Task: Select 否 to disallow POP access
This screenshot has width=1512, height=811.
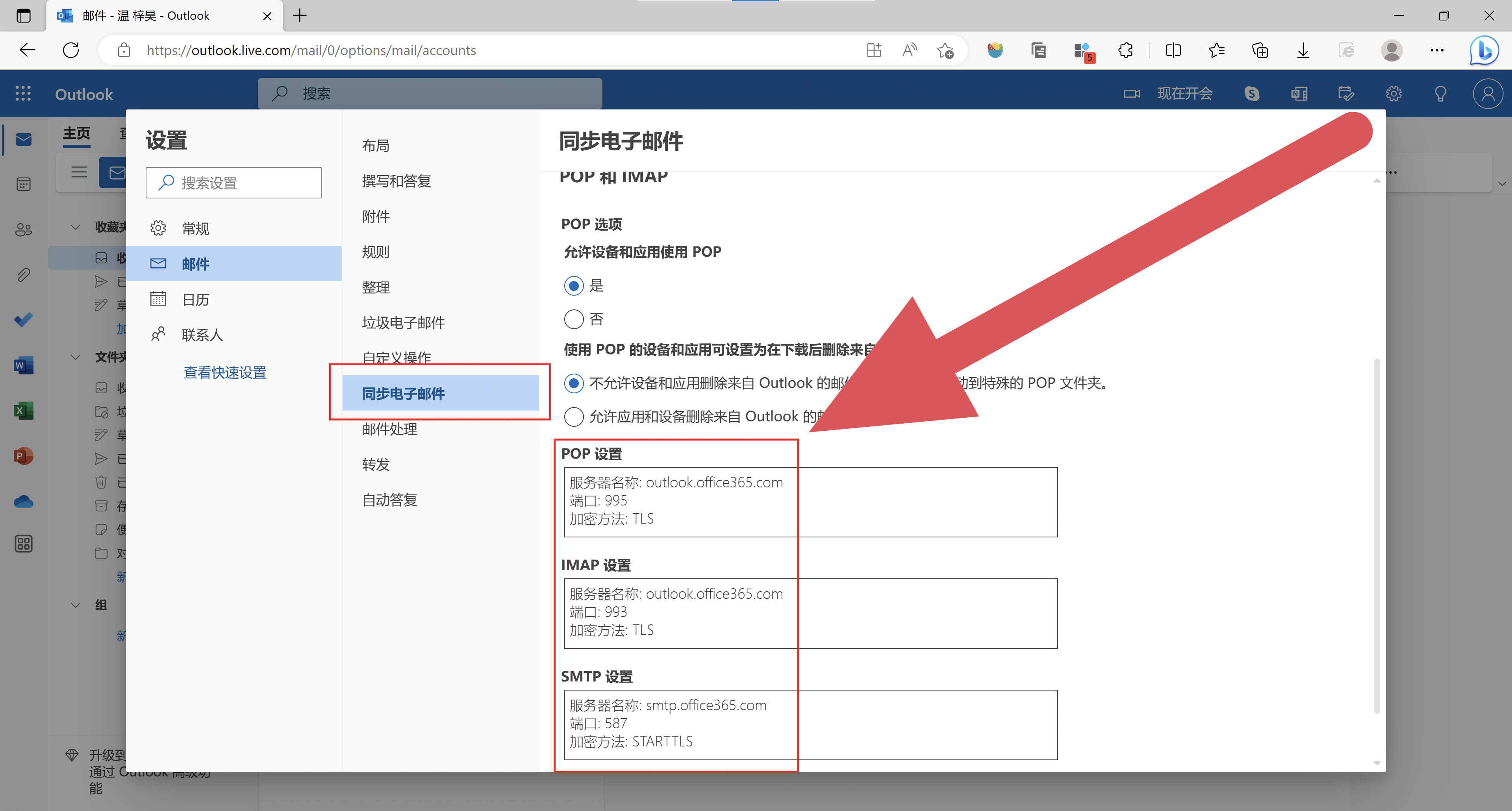Action: [x=573, y=319]
